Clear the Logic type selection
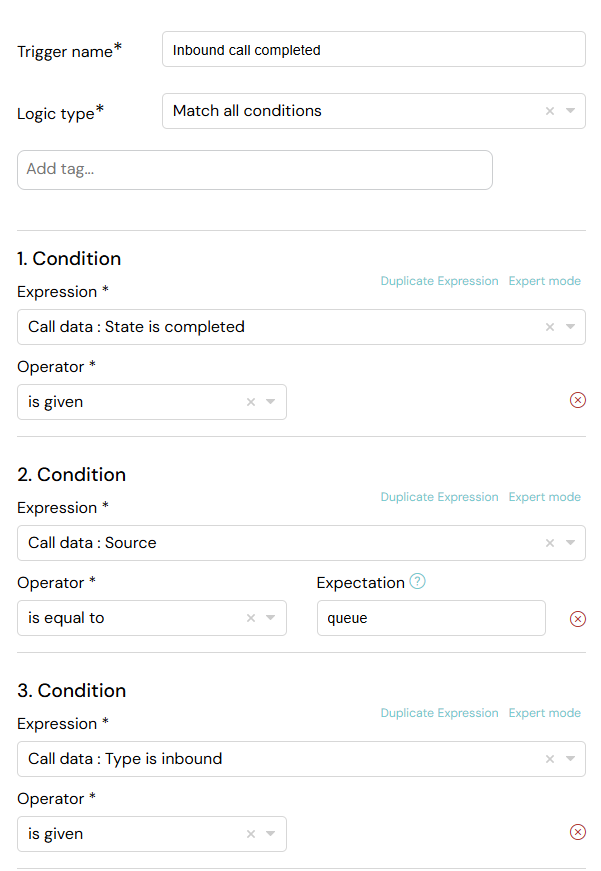This screenshot has height=871, width=601. click(x=550, y=111)
